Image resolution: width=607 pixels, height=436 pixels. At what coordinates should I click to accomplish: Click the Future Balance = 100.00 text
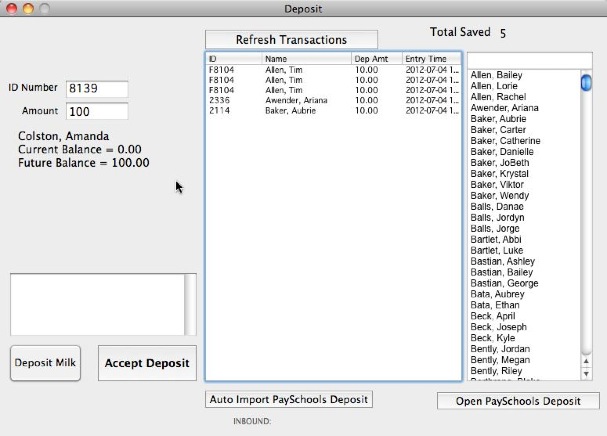pos(84,163)
